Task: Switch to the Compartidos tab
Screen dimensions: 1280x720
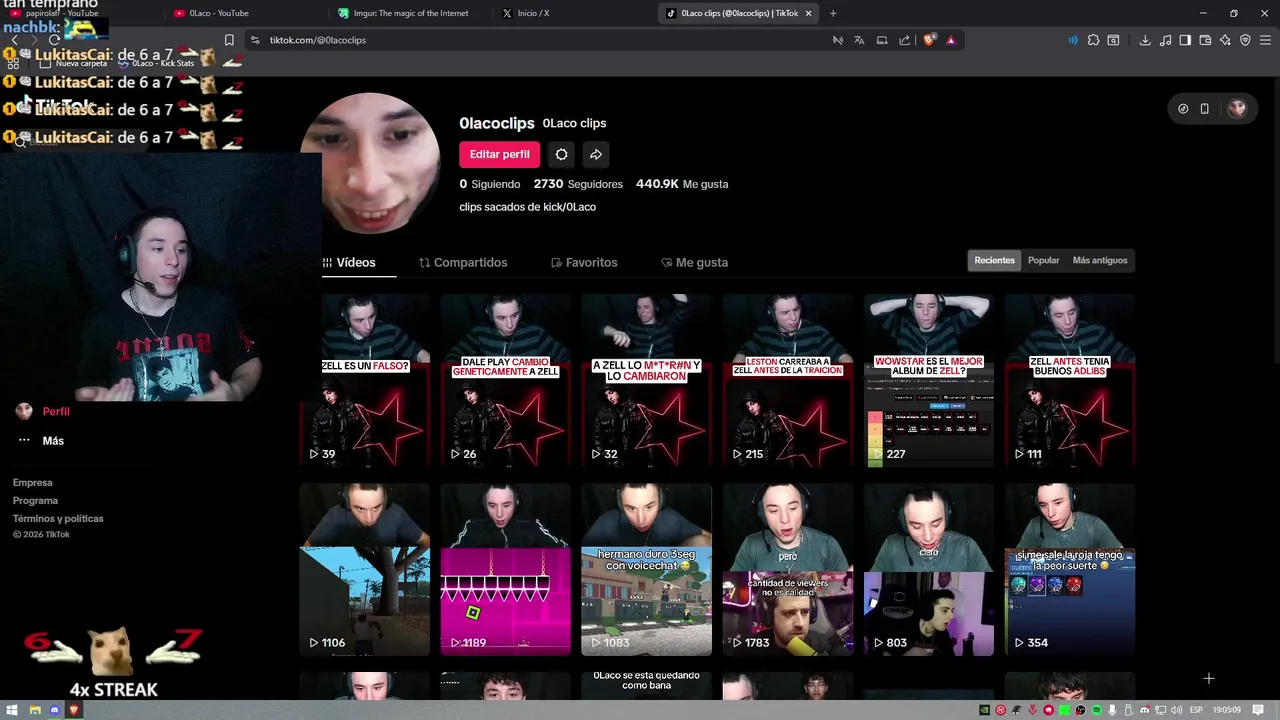Action: (x=463, y=262)
